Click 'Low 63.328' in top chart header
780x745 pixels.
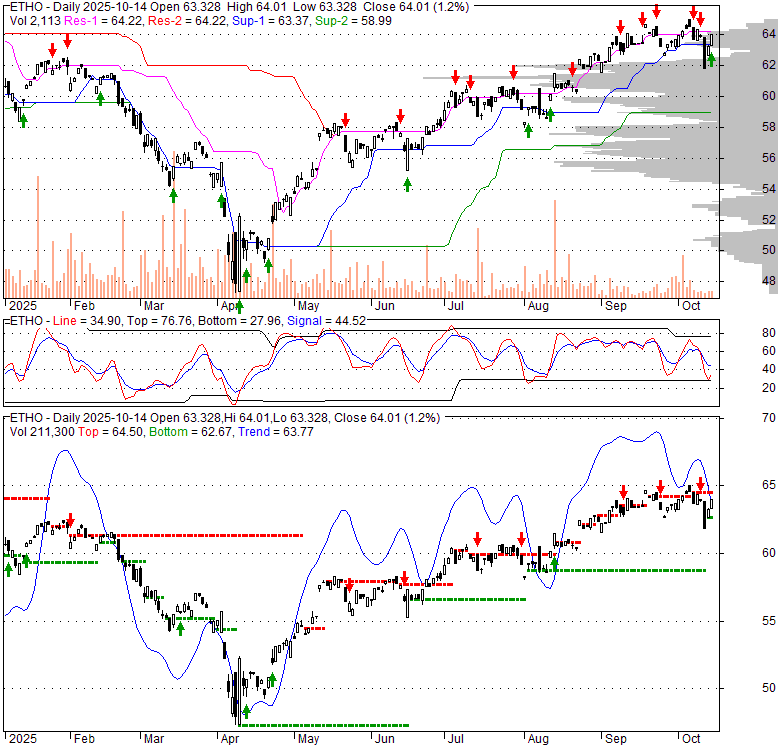coord(324,7)
